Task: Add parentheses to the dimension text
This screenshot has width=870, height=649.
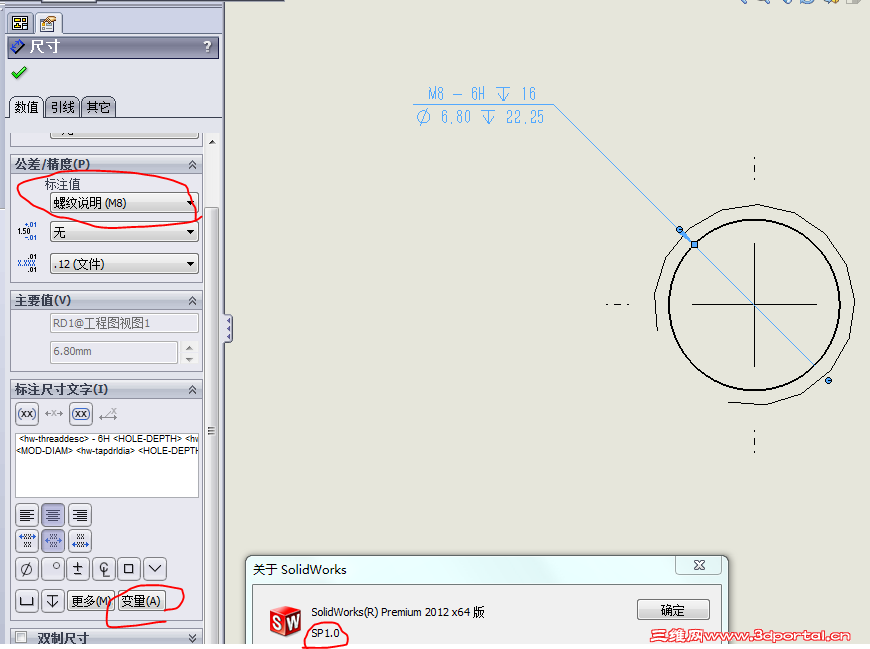Action: [27, 414]
